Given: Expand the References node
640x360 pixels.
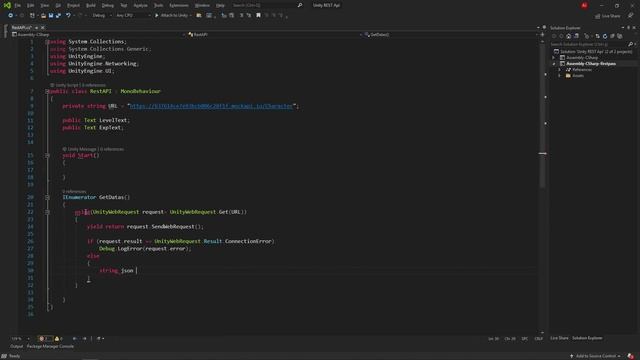Looking at the screenshot, I should pos(560,70).
